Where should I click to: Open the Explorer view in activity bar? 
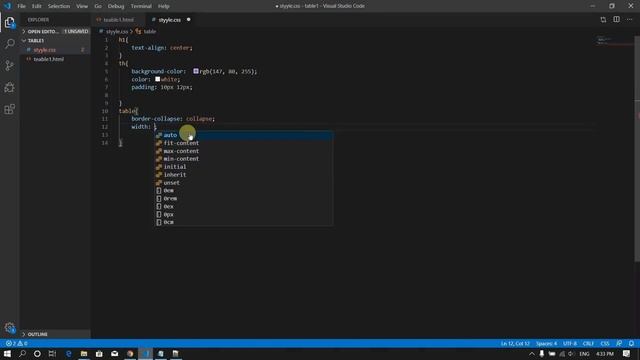9,22
